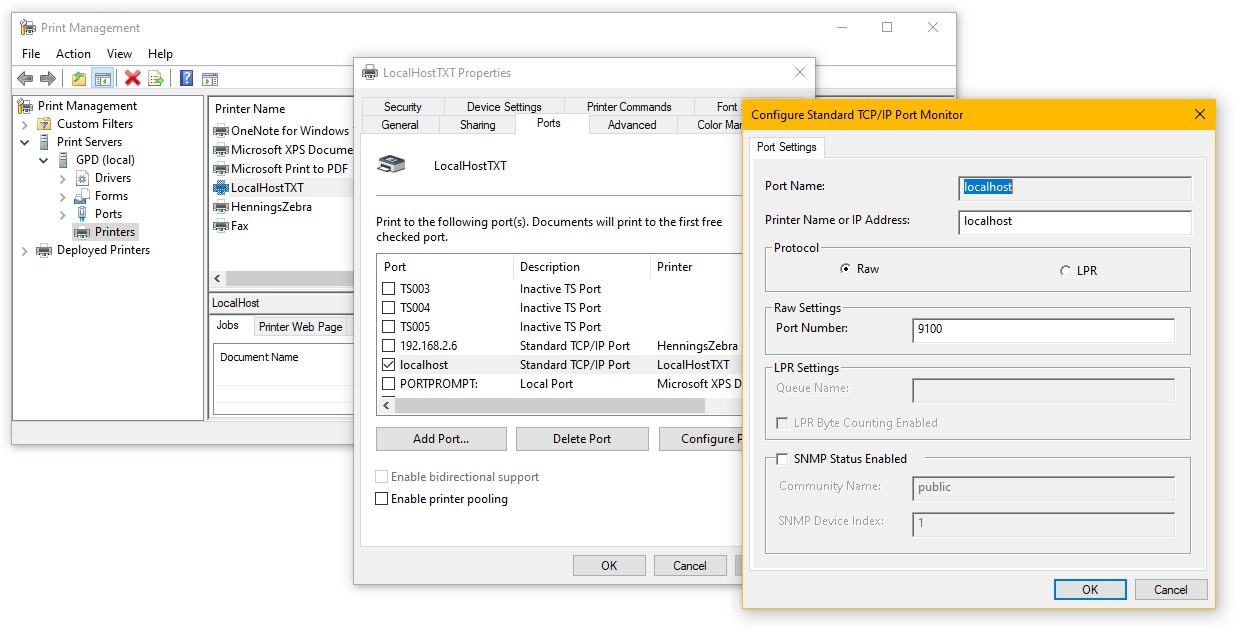
Task: Select the Raw protocol radio button
Action: [846, 269]
